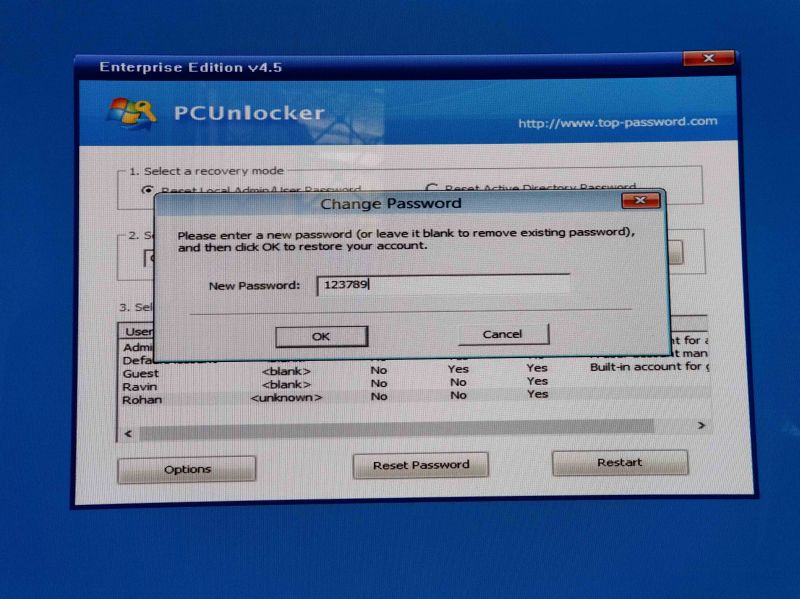This screenshot has width=800, height=599.
Task: Select the Guest user row
Action: point(414,370)
